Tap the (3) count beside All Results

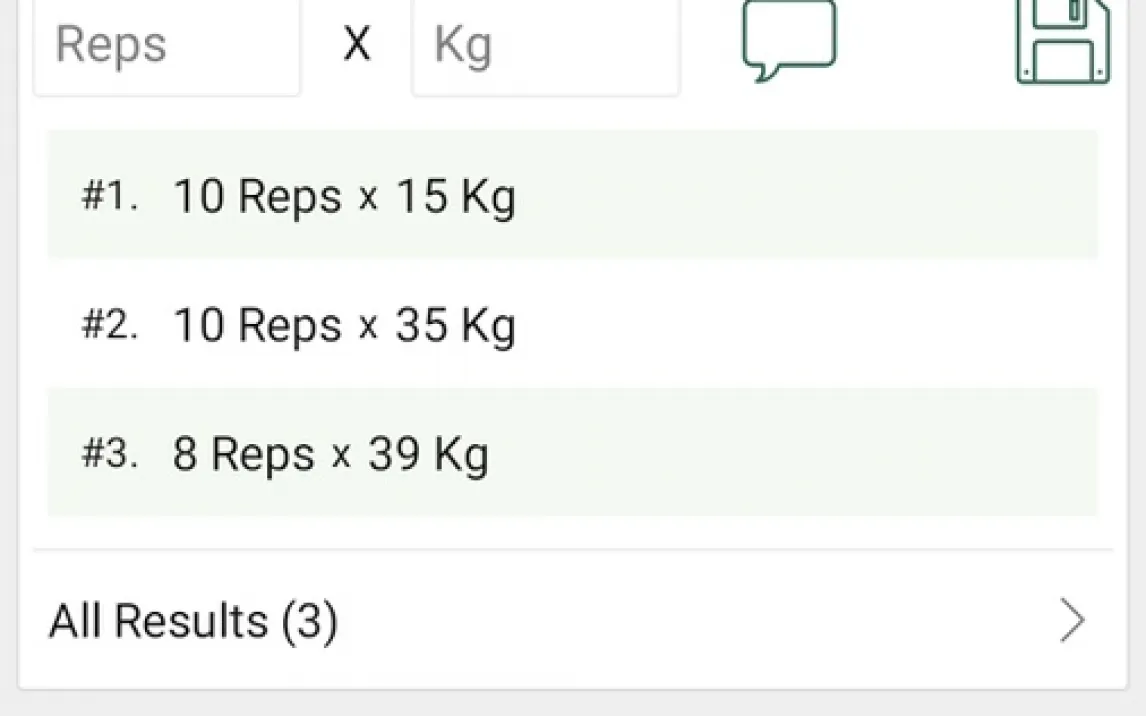coord(309,621)
